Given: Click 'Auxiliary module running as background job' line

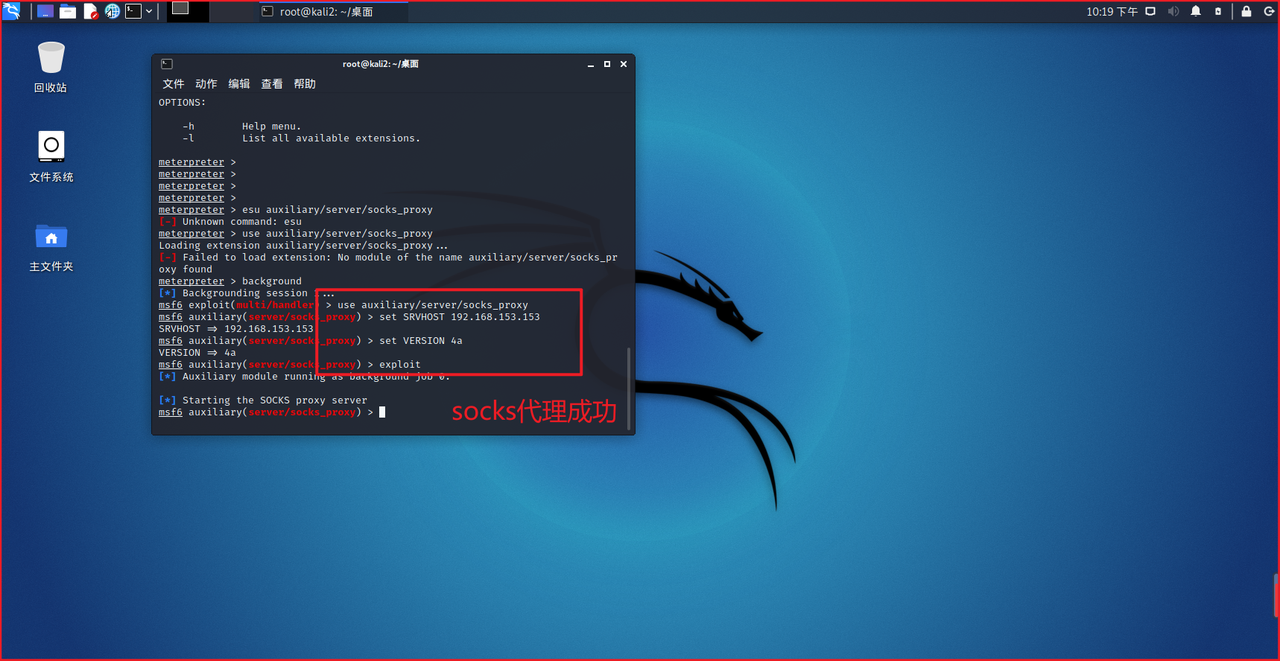Looking at the screenshot, I should point(305,377).
